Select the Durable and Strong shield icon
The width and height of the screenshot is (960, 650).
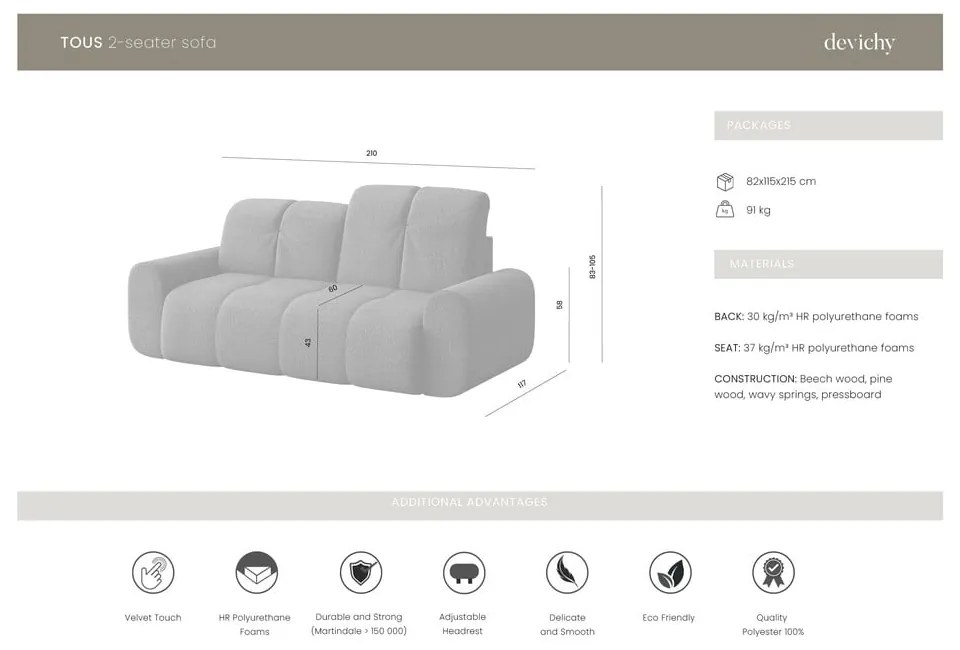pyautogui.click(x=361, y=572)
